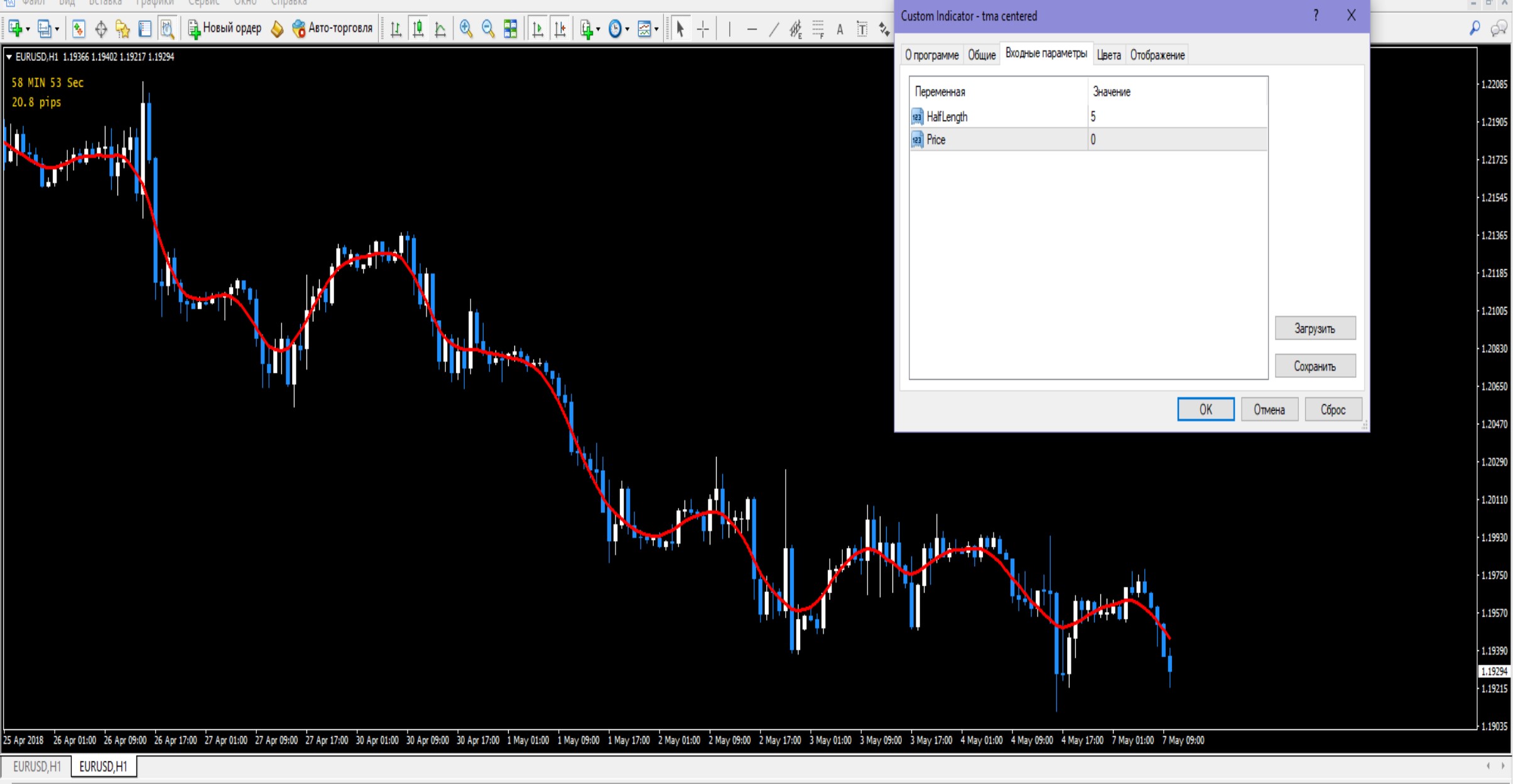Close the Custom Indicator dialog
This screenshot has width=1513, height=784.
pyautogui.click(x=1352, y=16)
